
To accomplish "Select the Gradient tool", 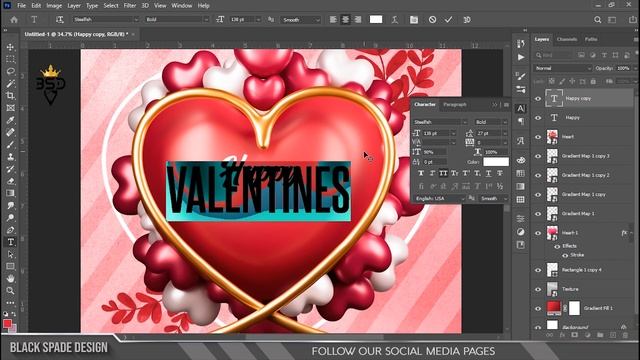I will click(10, 193).
